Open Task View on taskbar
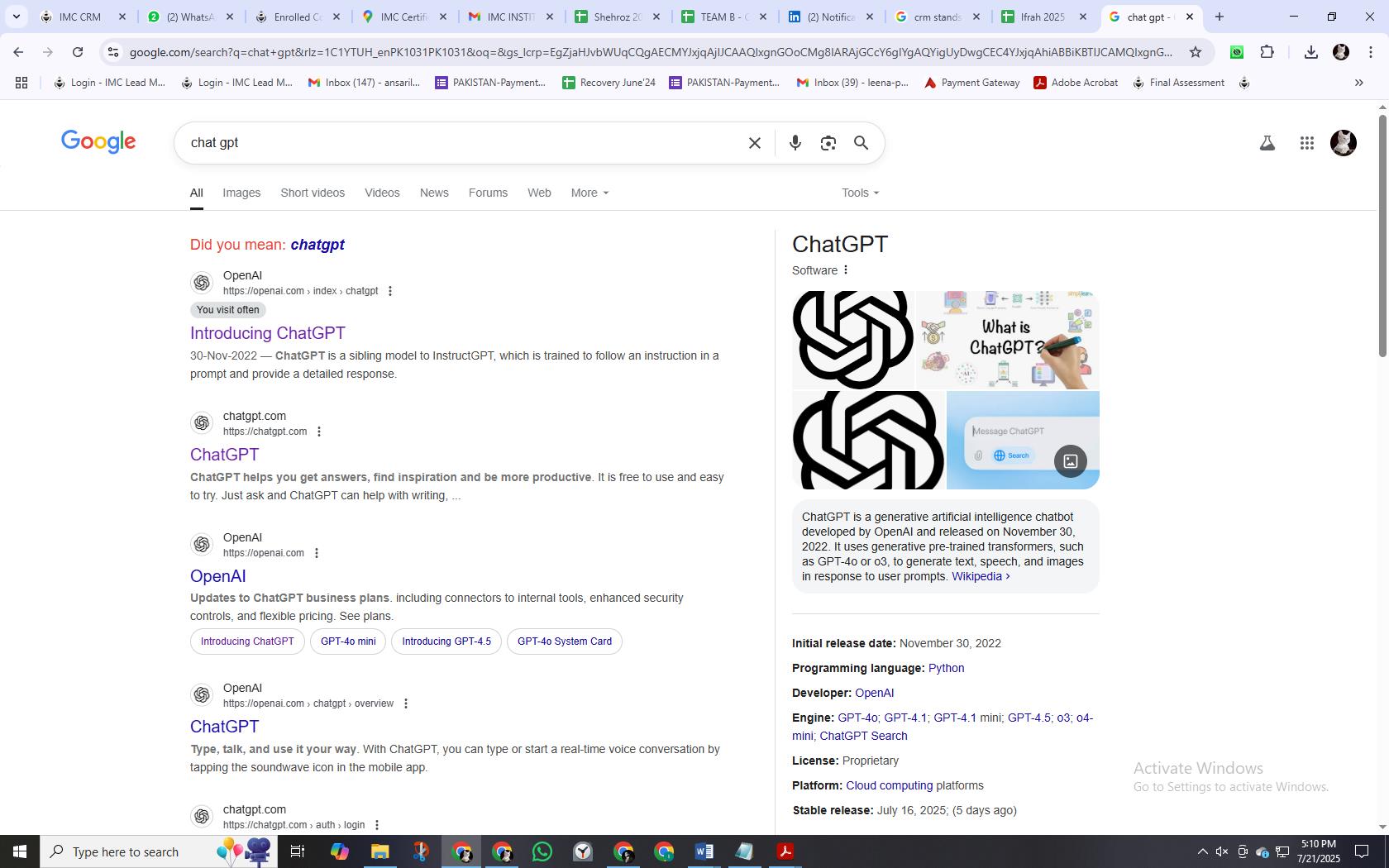 (x=298, y=851)
